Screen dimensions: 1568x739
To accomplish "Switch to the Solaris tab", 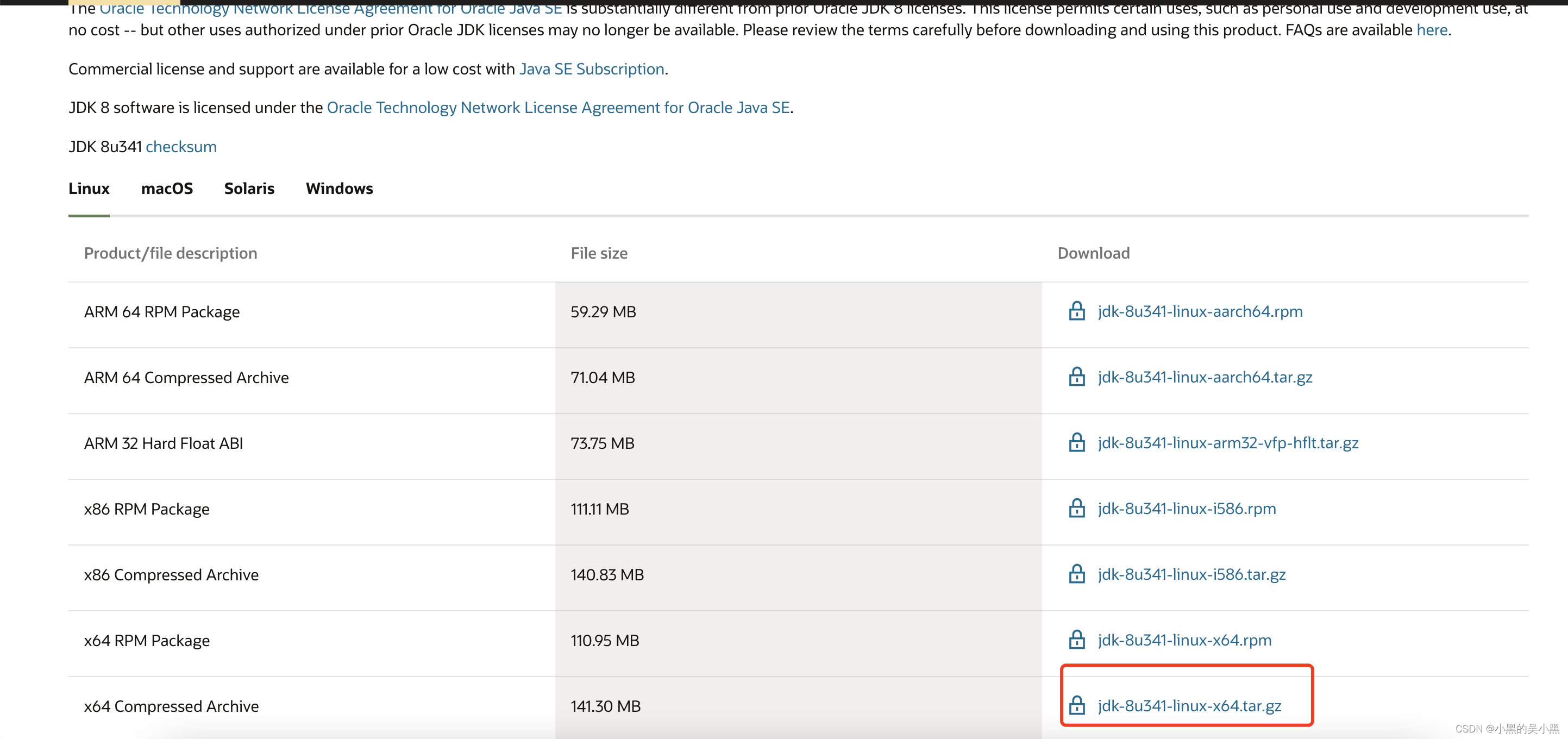I will point(249,189).
